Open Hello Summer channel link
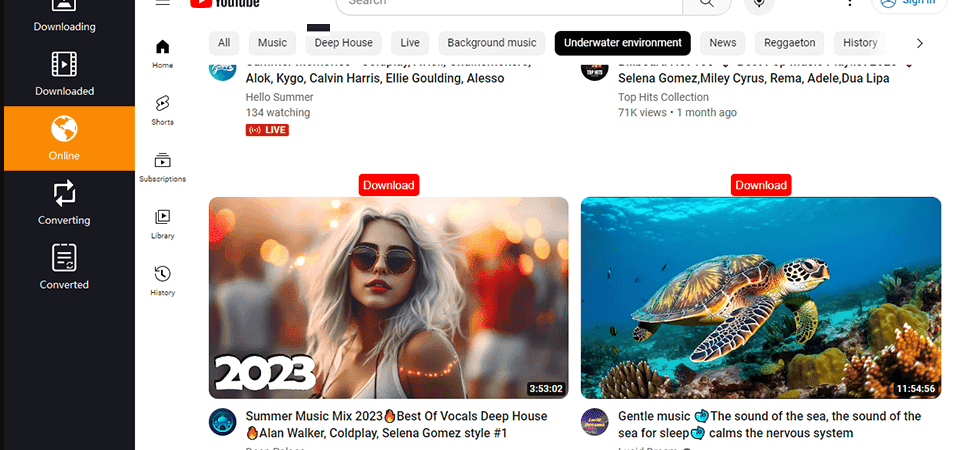 [x=279, y=97]
